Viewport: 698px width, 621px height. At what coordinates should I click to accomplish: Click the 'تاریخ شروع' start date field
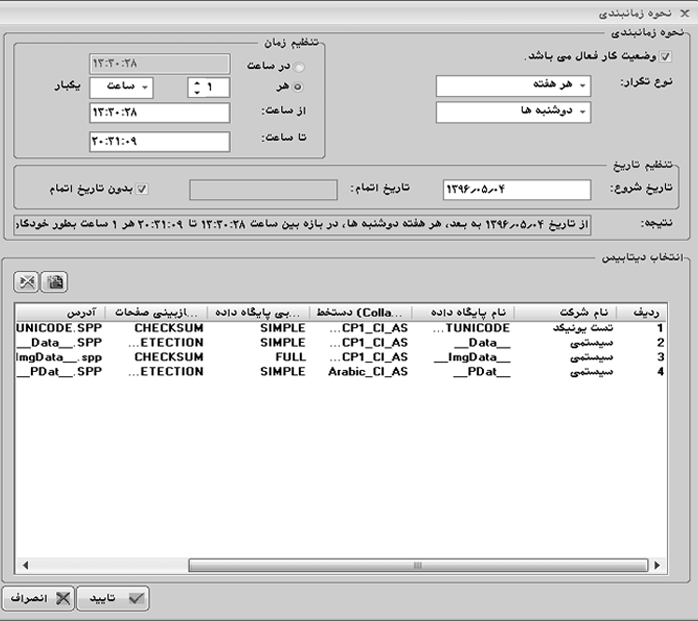(x=502, y=189)
